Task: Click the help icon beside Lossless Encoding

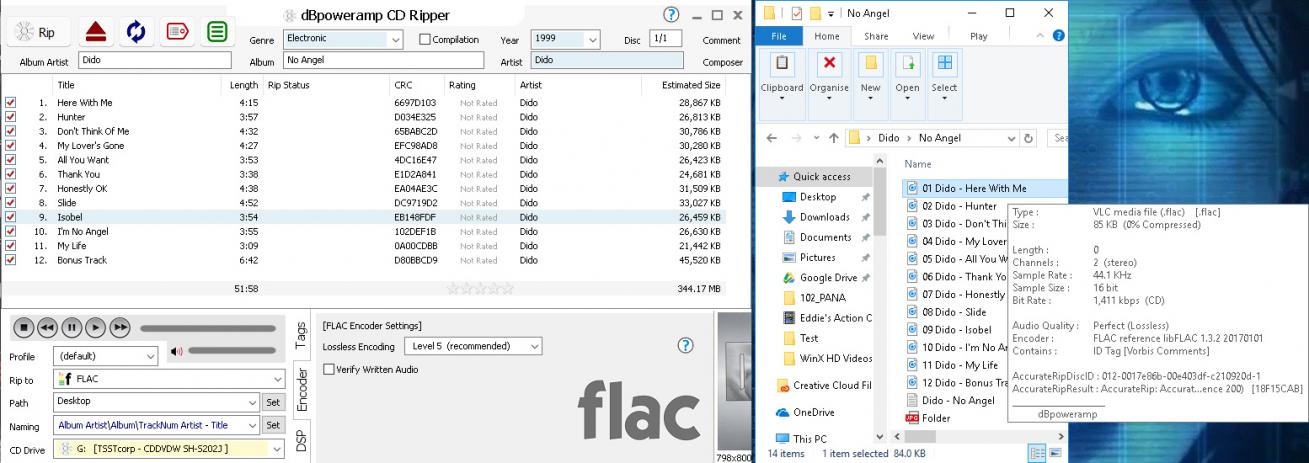Action: 685,345
